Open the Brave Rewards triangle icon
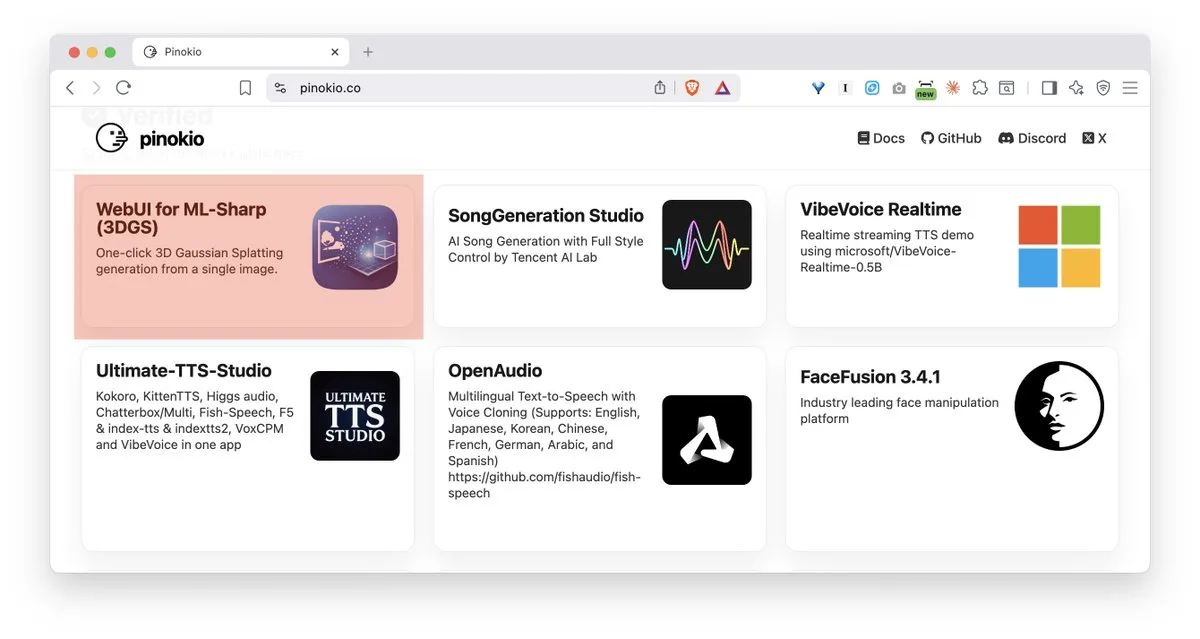Screen dimensions: 1200x639 722,88
